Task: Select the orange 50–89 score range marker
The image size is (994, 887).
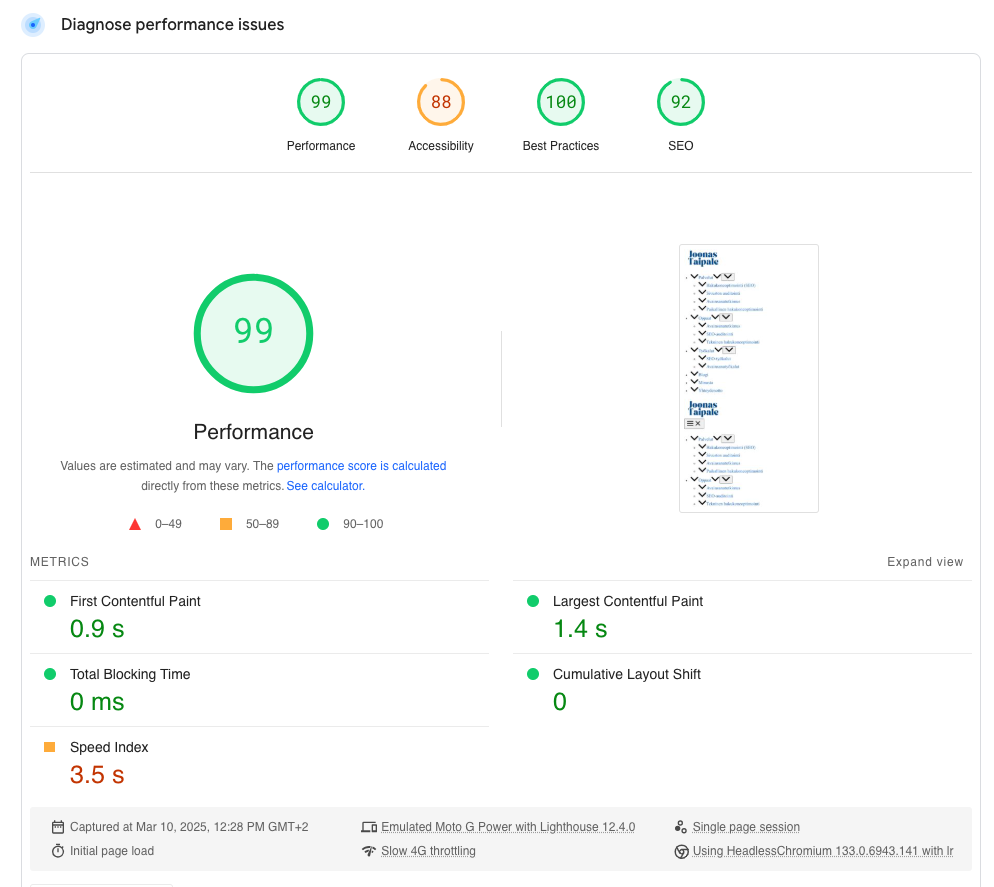Action: 225,523
